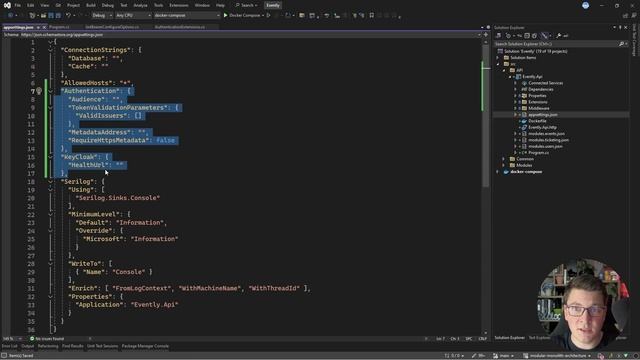Open the docker-compose startup project dropdown
The height and width of the screenshot is (360, 640).
click(187, 16)
